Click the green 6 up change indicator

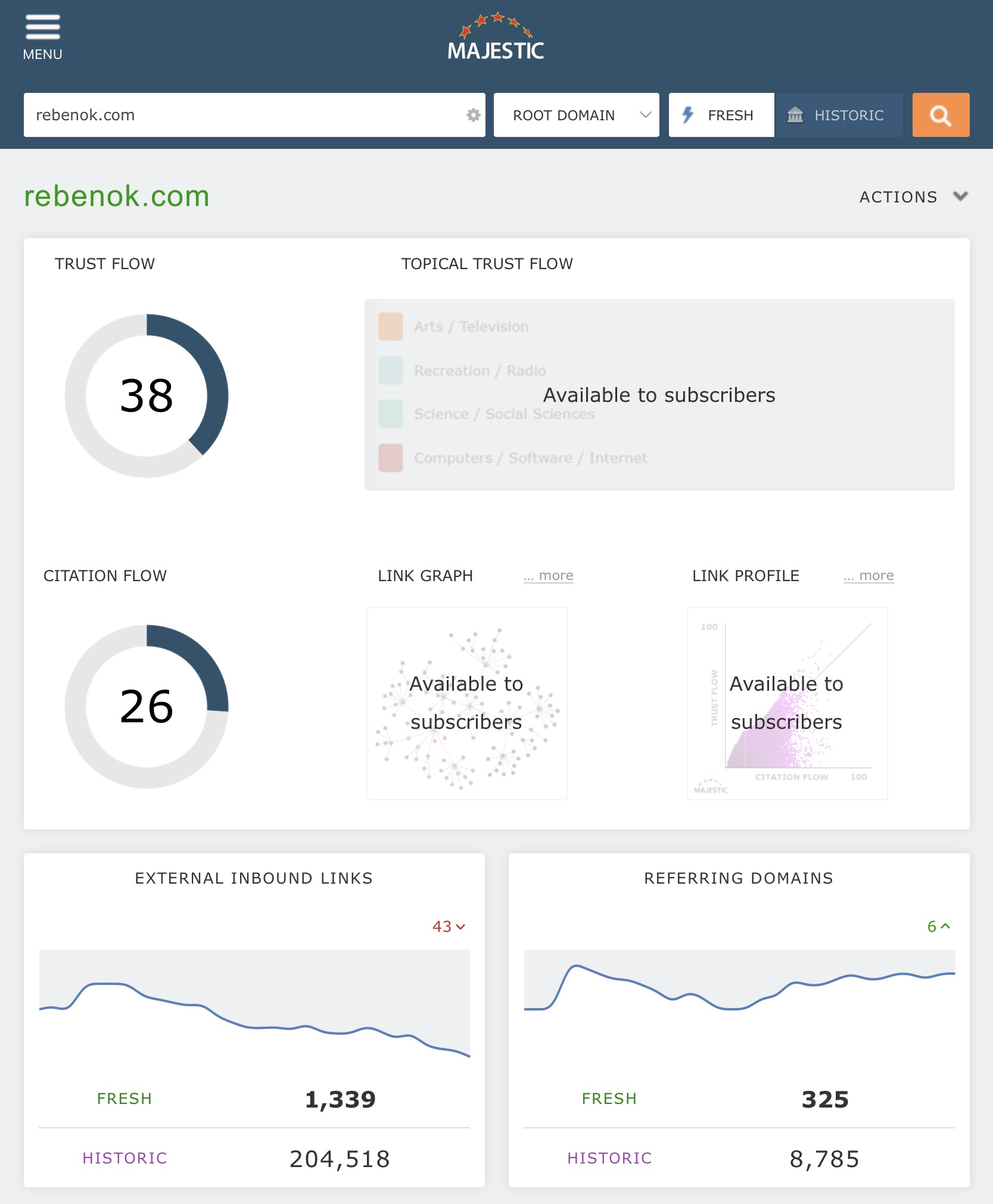939,927
